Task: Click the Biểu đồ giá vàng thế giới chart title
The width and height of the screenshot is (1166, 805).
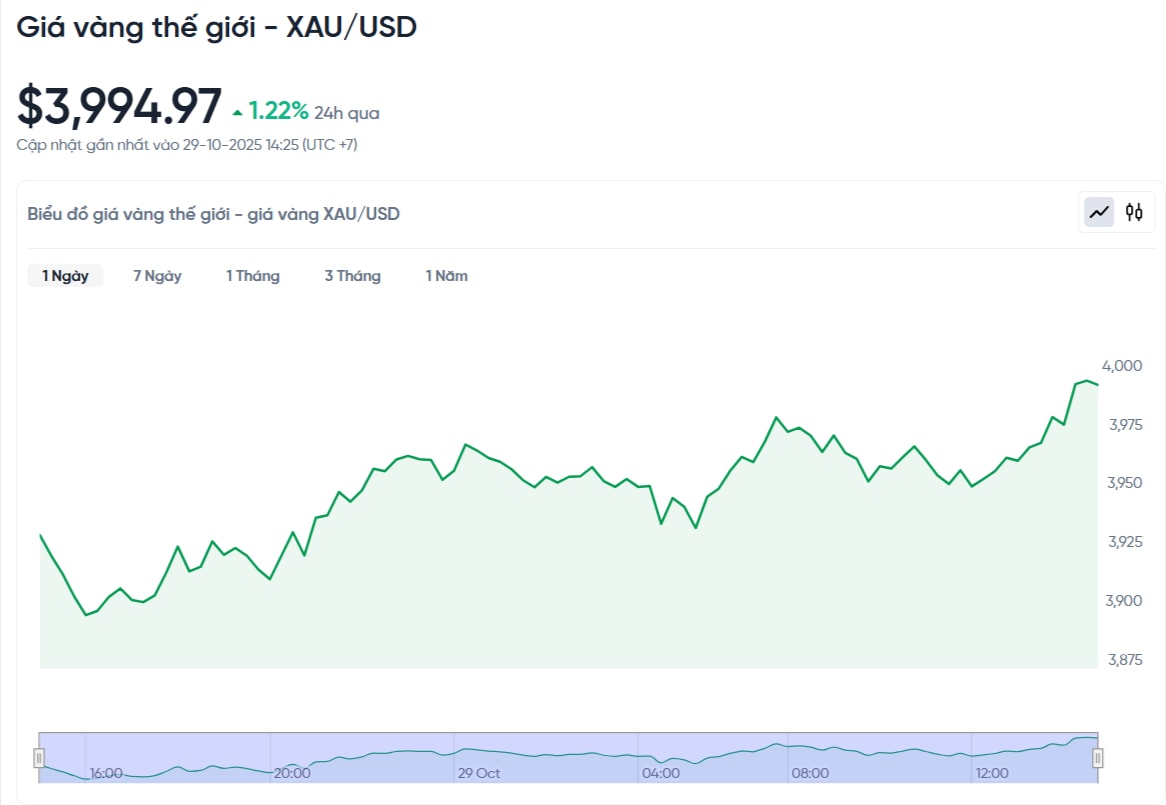Action: point(214,214)
